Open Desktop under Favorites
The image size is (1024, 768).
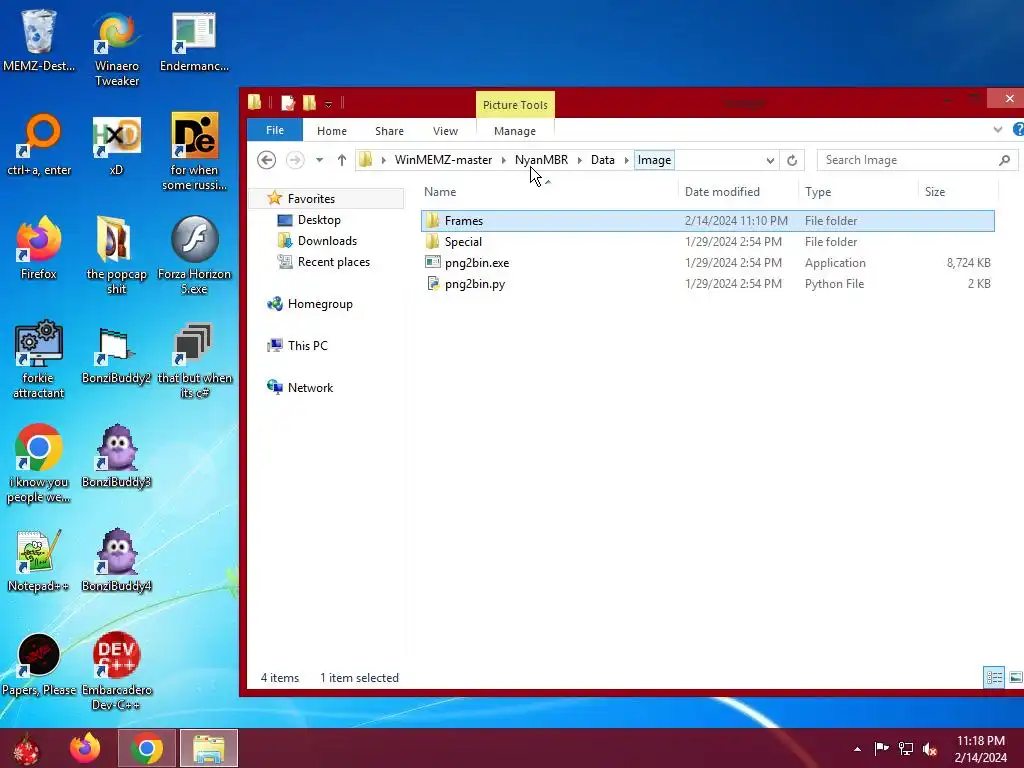[x=319, y=220]
